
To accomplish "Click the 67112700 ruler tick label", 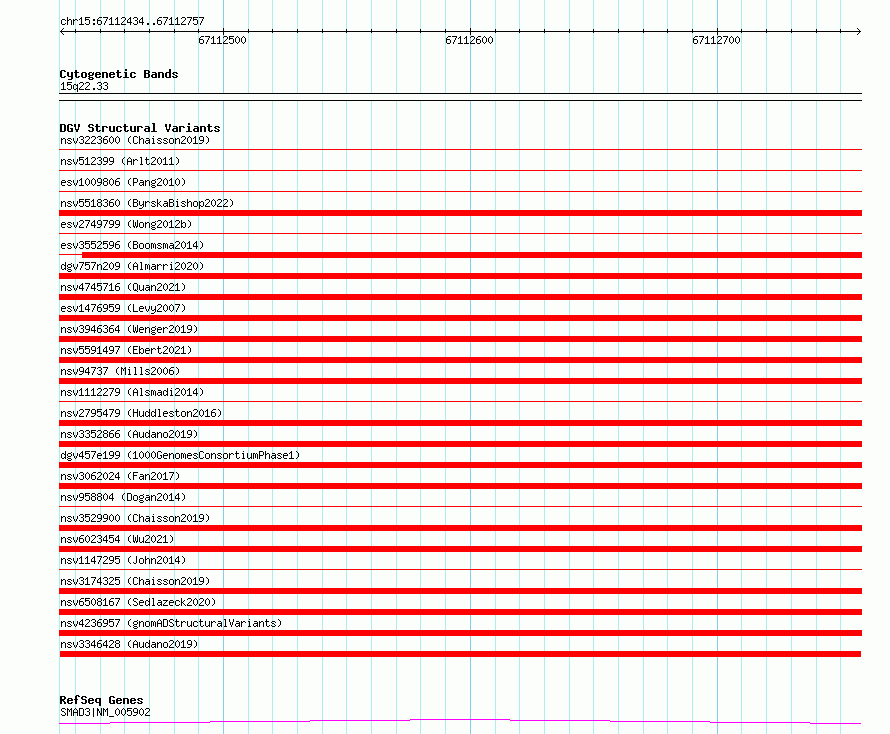I will [x=716, y=40].
